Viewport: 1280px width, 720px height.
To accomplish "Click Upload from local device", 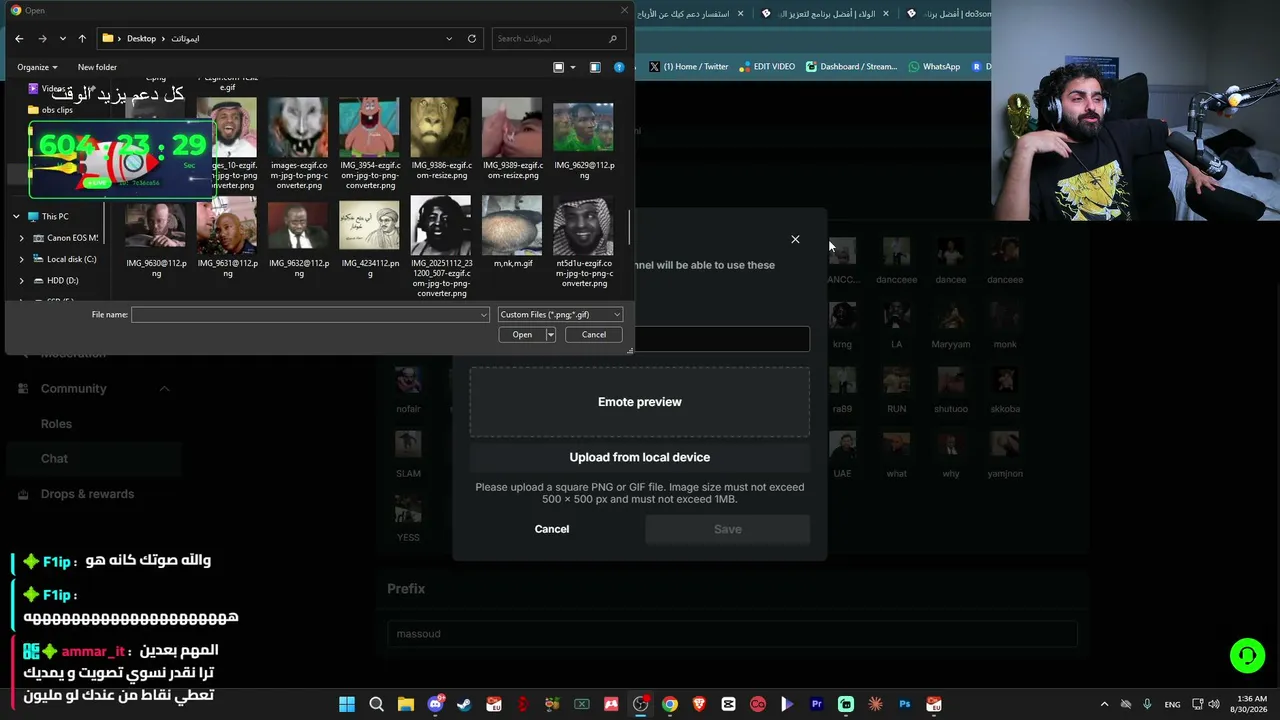I will click(640, 457).
